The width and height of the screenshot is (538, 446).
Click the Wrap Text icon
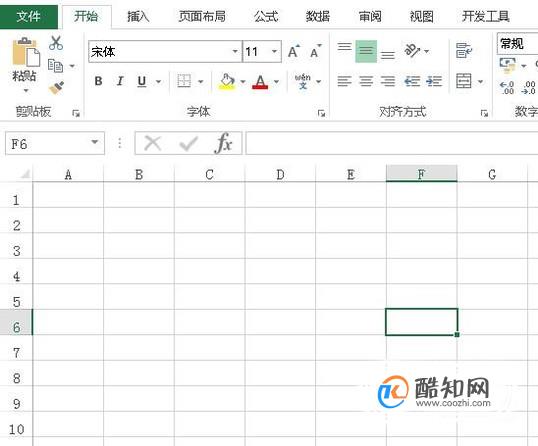(x=464, y=51)
